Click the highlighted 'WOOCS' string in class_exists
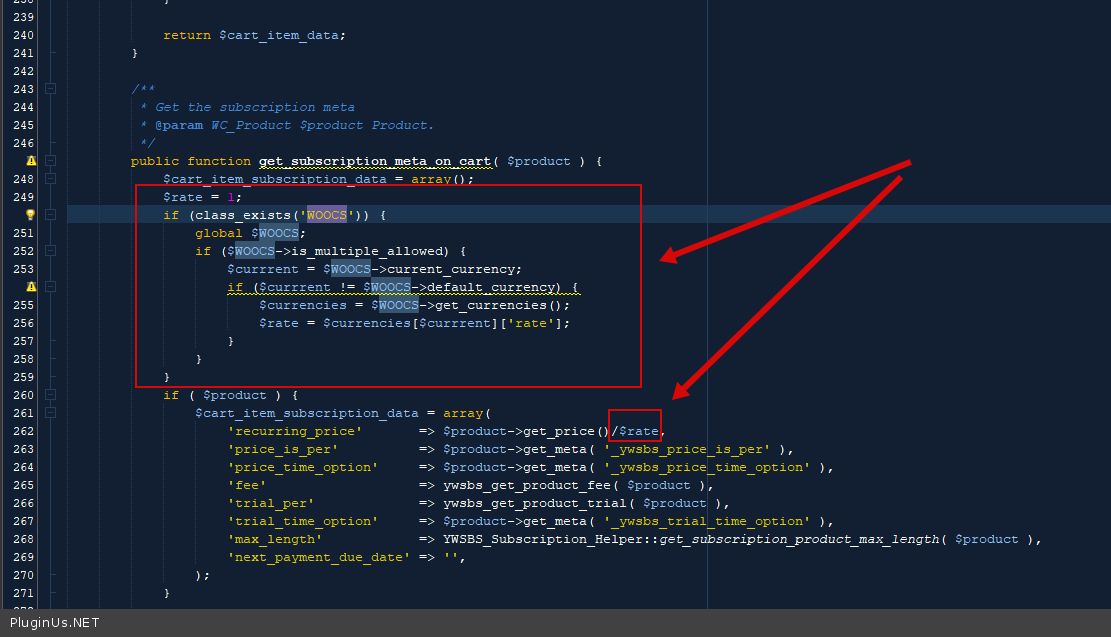 pyautogui.click(x=326, y=215)
